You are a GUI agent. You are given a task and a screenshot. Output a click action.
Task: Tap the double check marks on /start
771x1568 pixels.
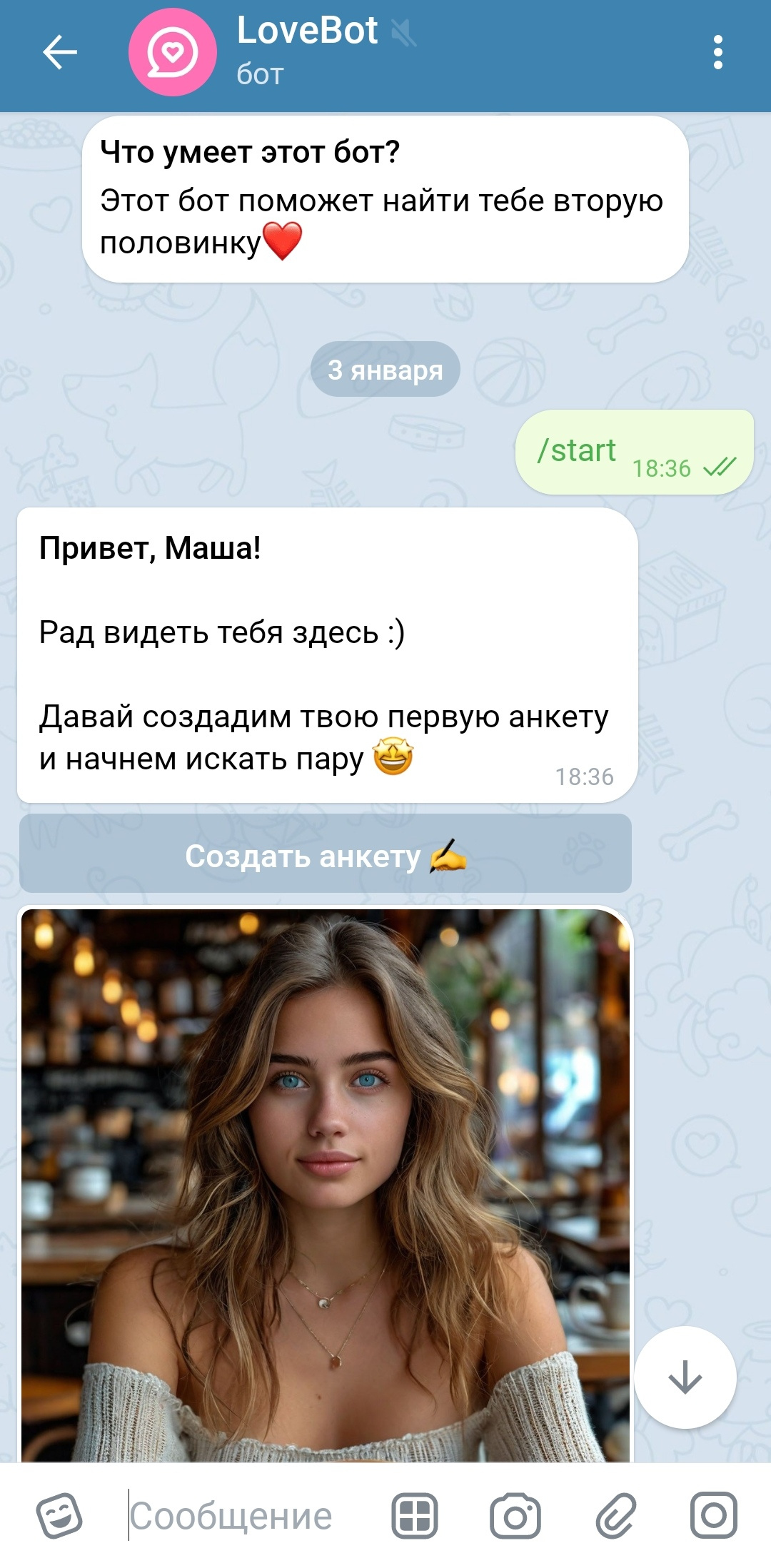(x=720, y=467)
